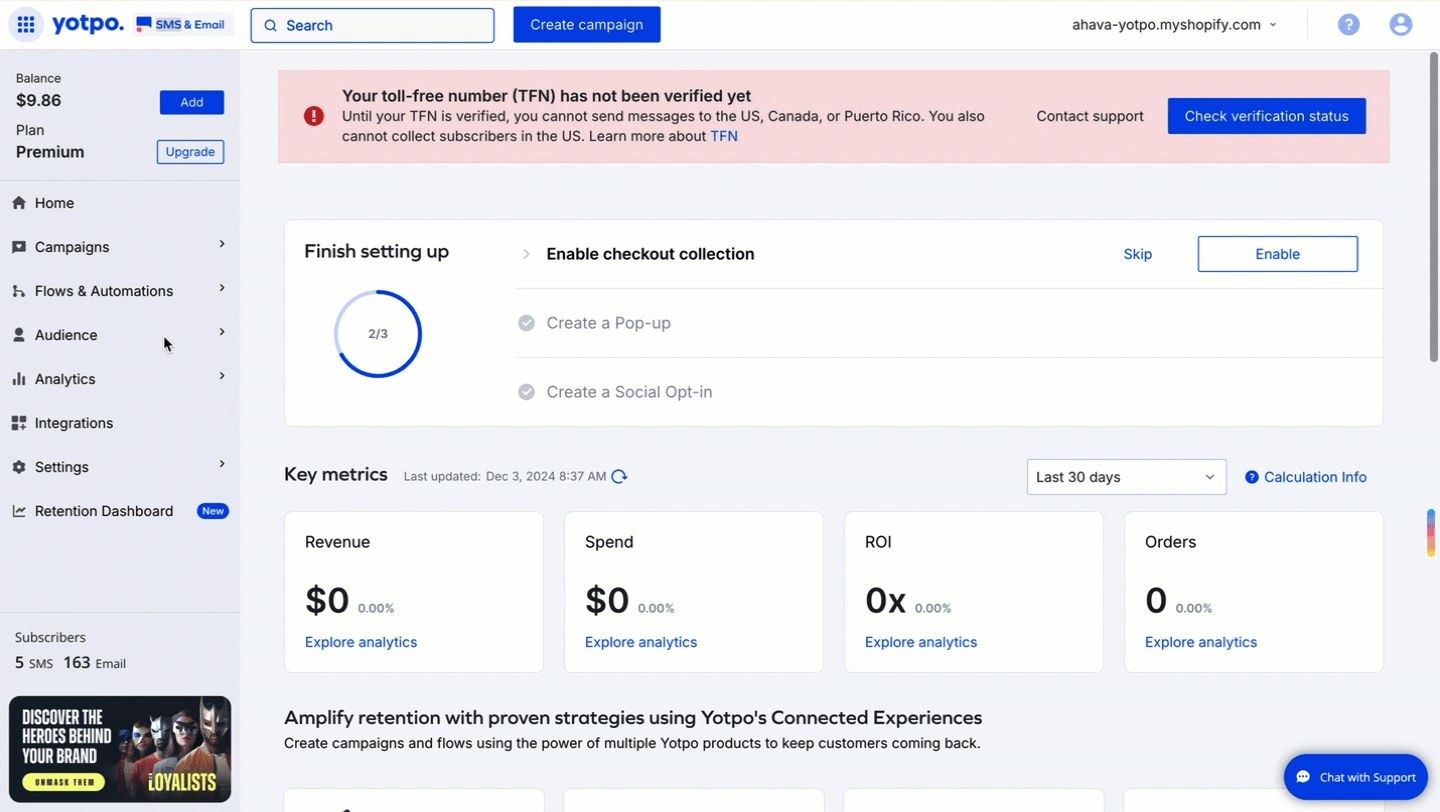Screen dimensions: 1440x812
Task: Click Explore analytics under Orders
Action: tap(1201, 642)
